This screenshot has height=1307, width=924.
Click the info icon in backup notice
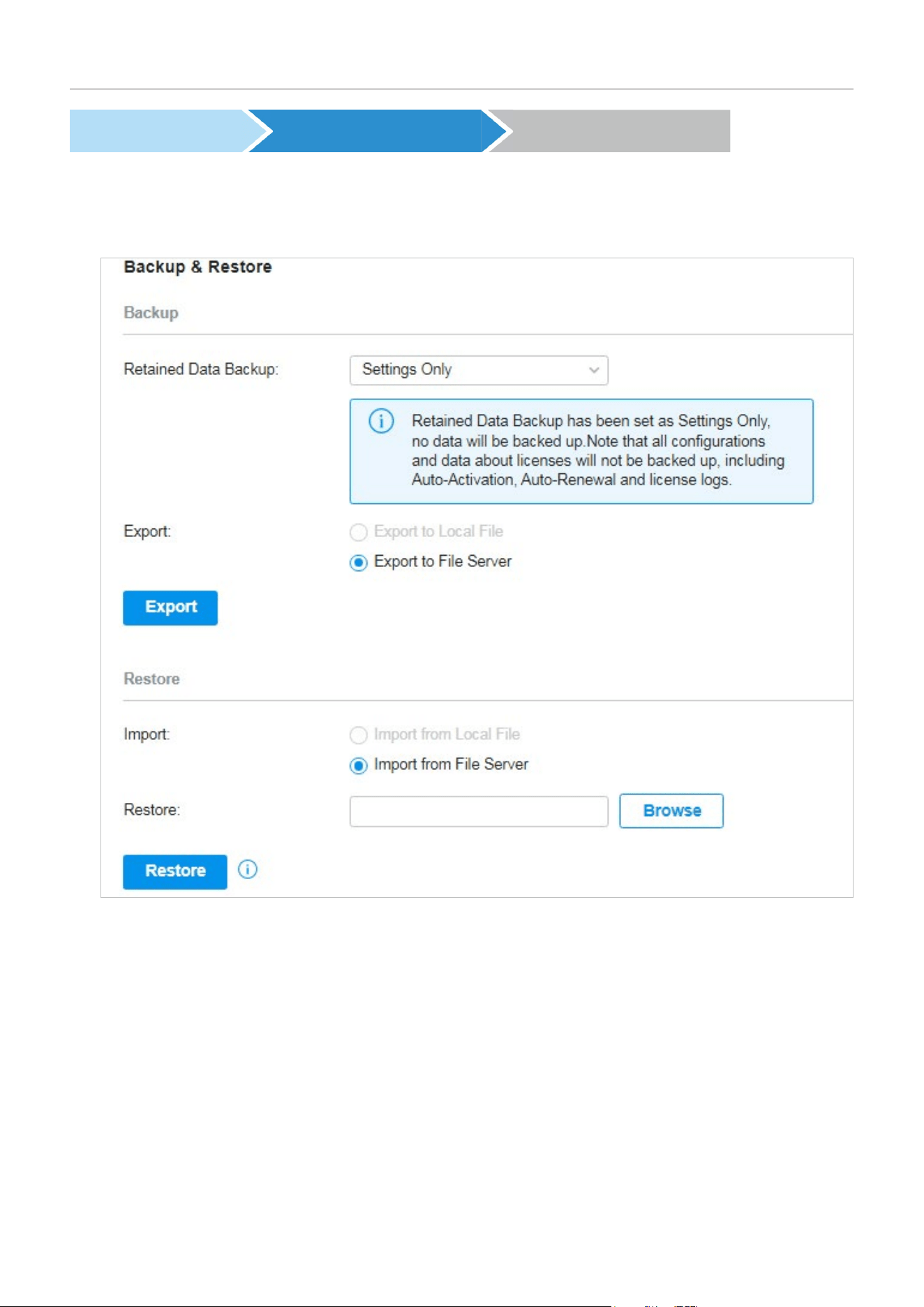(x=381, y=421)
